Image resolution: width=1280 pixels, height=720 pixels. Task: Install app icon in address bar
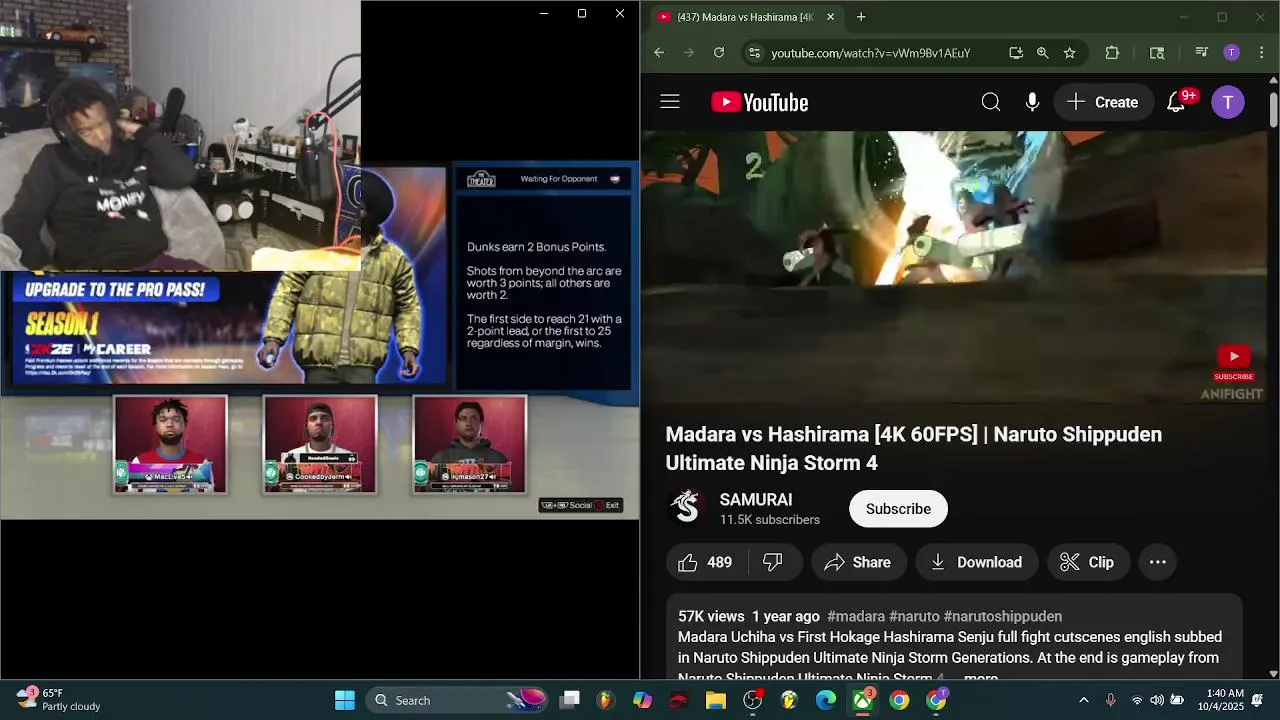[x=1016, y=53]
